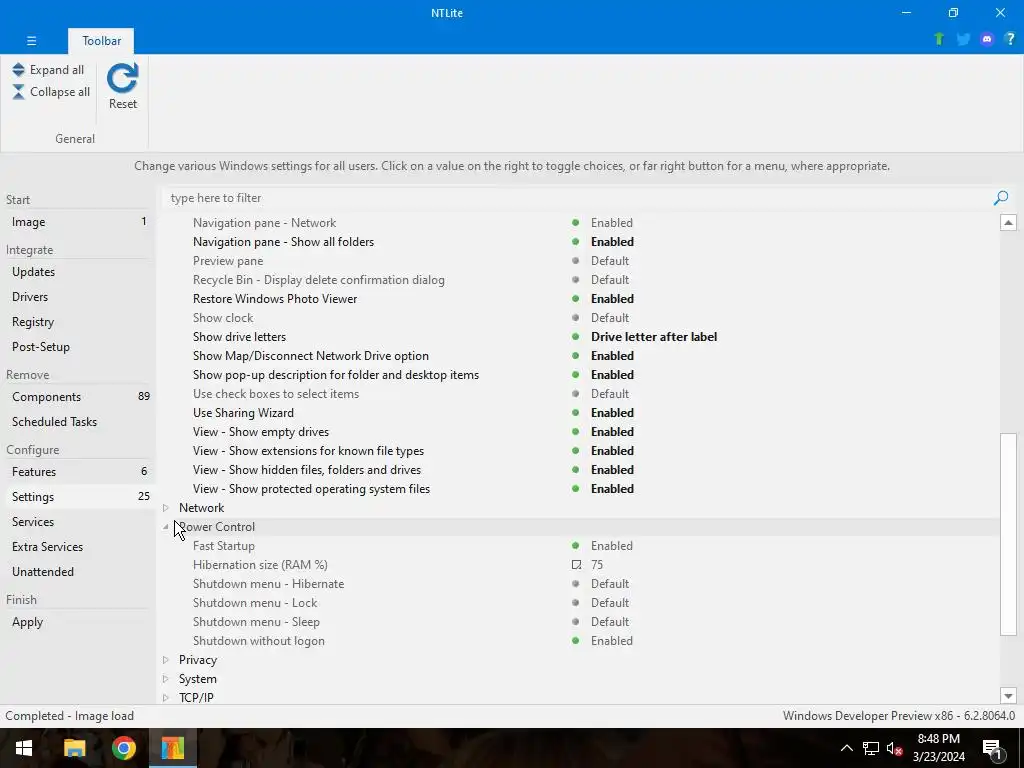
Task: Expand the Network category arrow
Action: coord(166,508)
